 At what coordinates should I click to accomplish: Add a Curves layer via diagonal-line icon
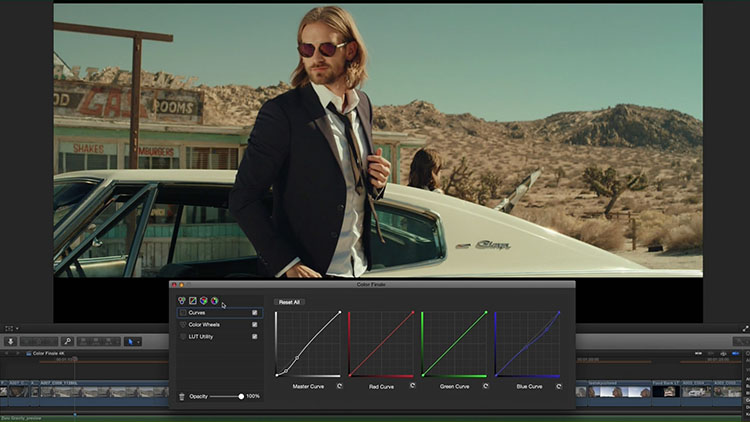193,300
